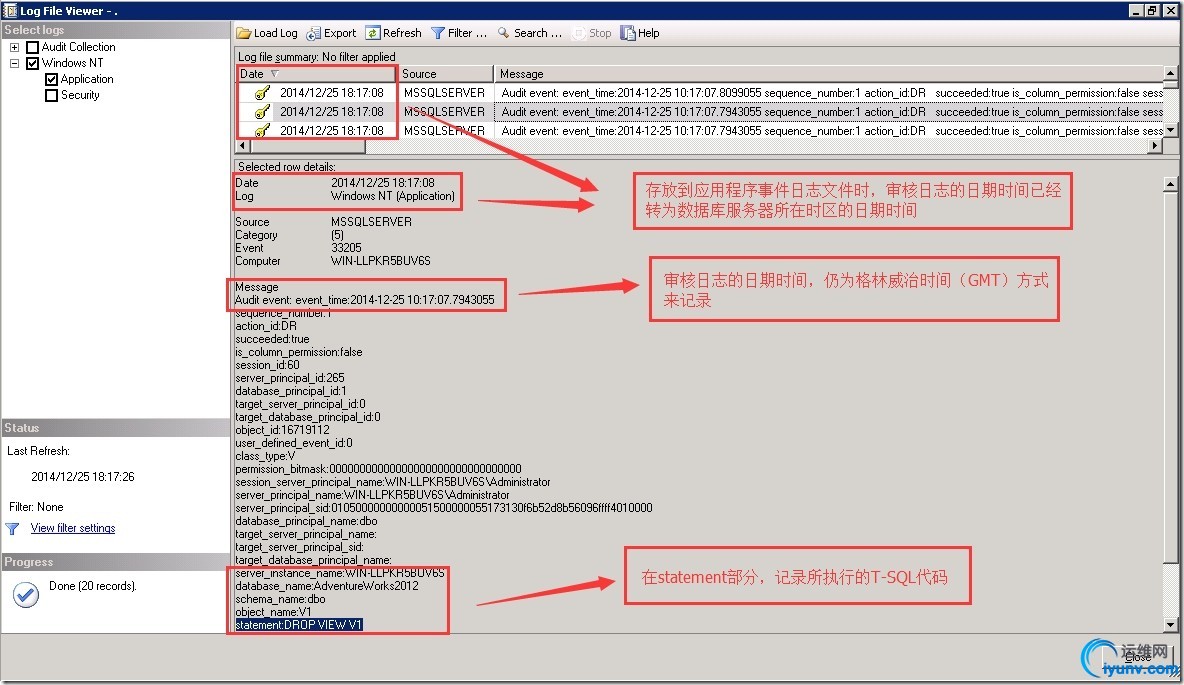The width and height of the screenshot is (1184, 685).
Task: Click the Search magnifier icon in toolbar
Action: coord(503,33)
